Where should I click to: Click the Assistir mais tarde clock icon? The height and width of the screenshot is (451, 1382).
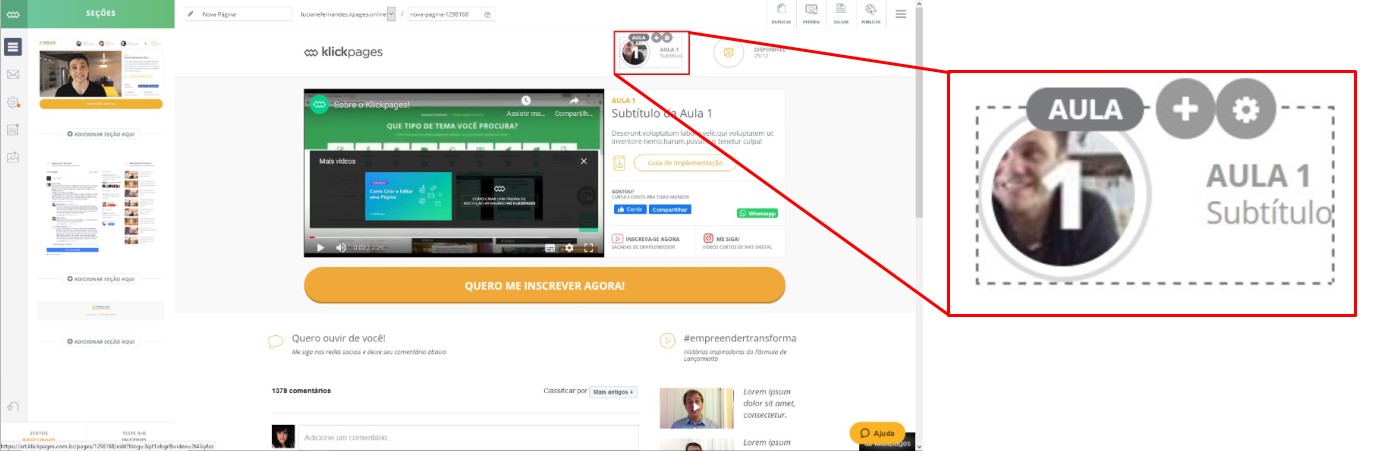(526, 101)
